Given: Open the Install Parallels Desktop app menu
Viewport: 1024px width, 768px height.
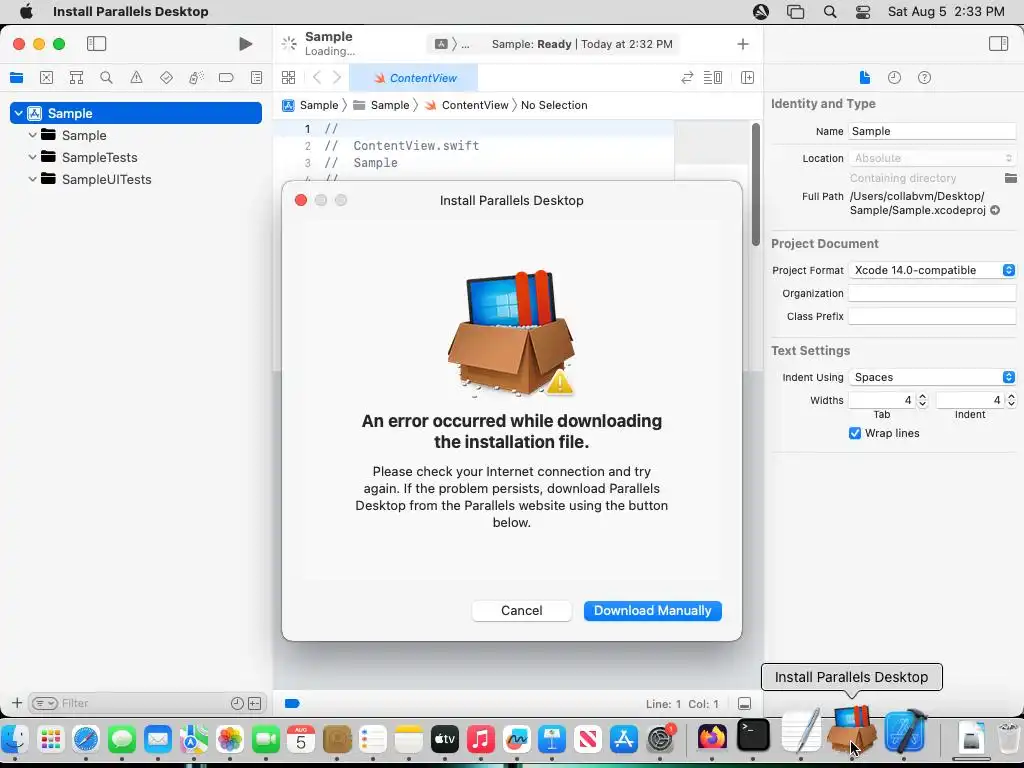Looking at the screenshot, I should tap(131, 12).
